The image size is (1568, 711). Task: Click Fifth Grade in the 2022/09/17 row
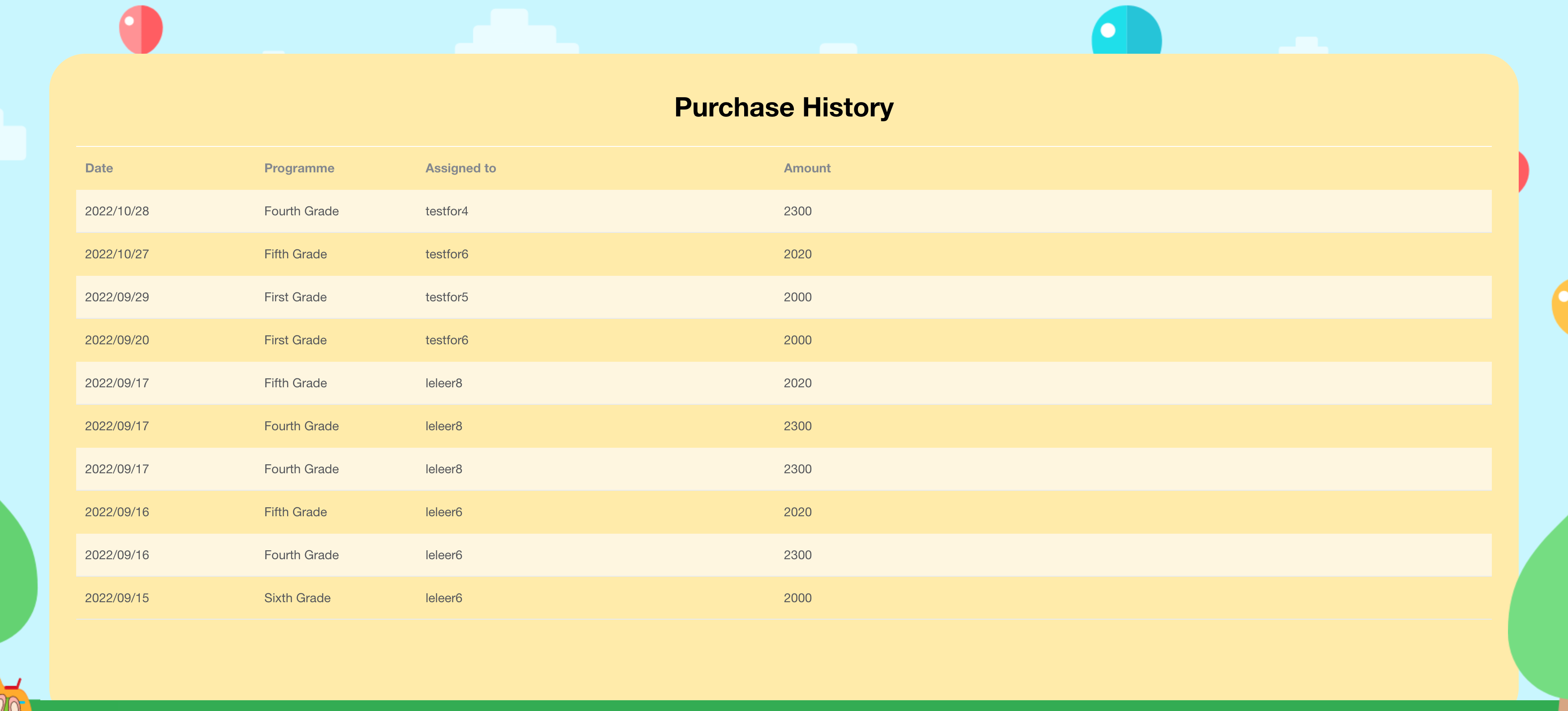click(295, 383)
